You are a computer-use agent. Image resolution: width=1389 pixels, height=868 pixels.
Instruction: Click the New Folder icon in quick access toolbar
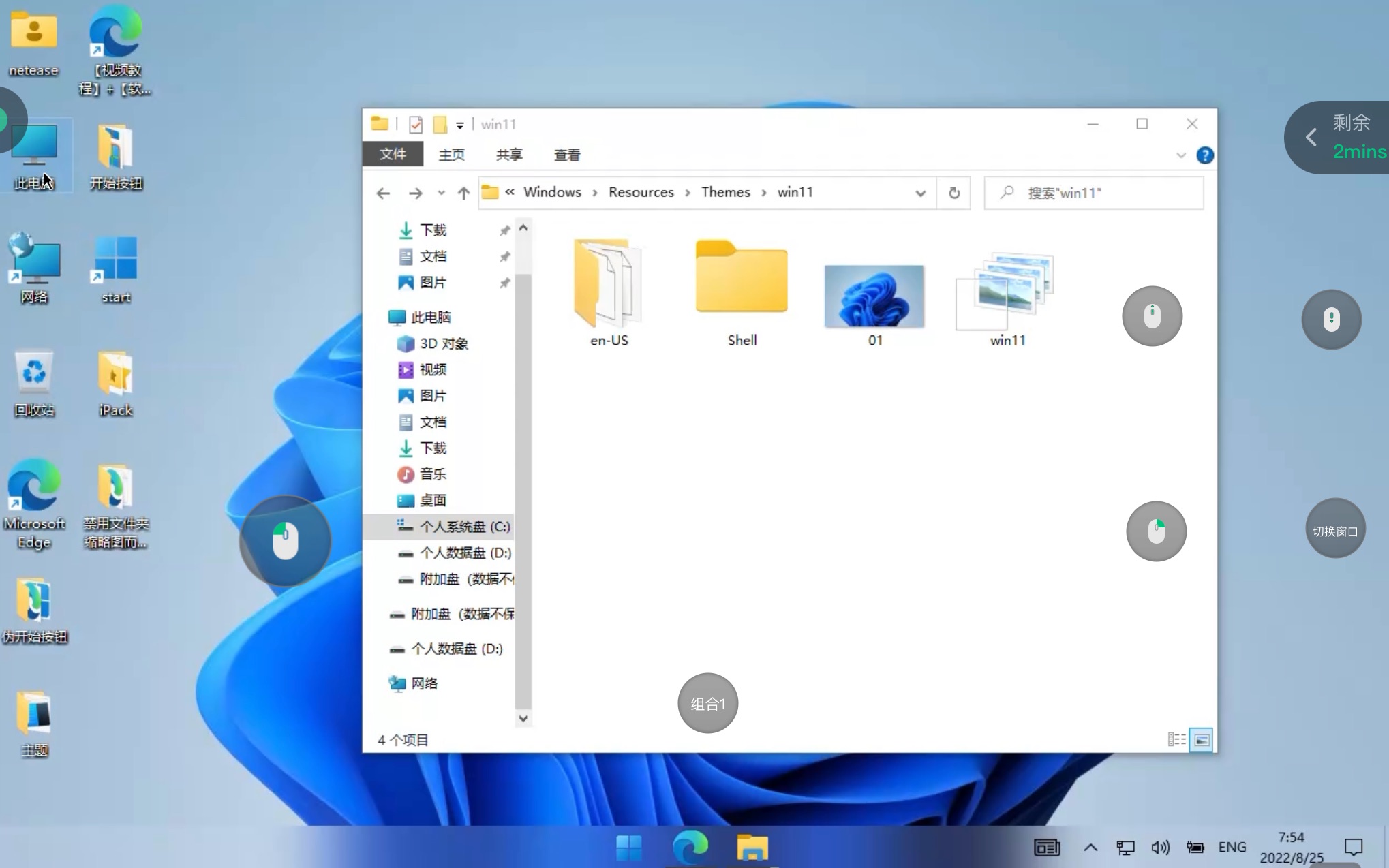[440, 124]
